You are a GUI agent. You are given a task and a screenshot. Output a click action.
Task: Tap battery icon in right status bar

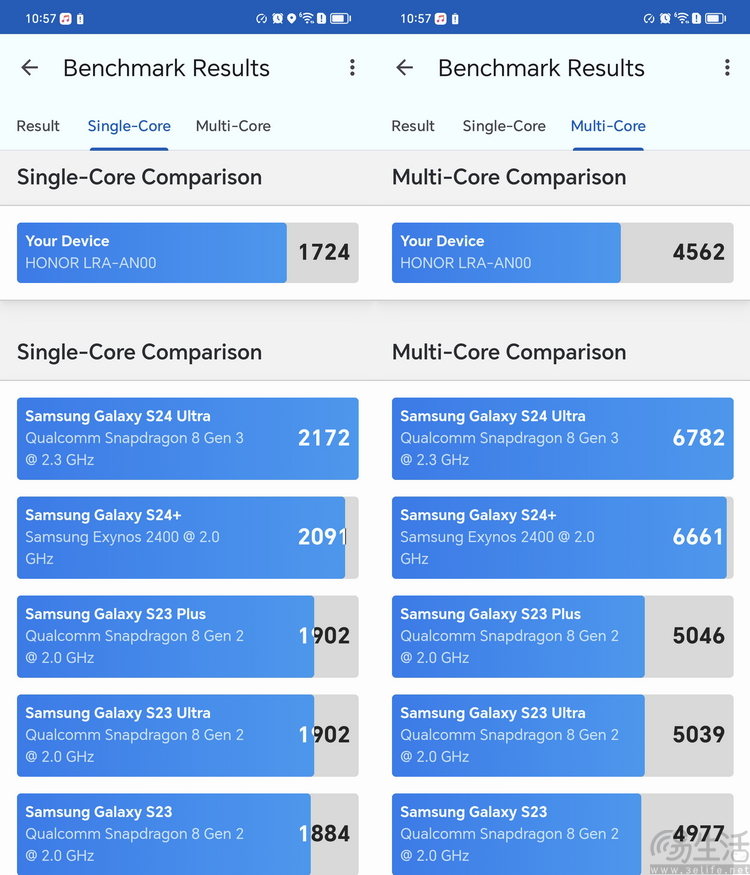tap(715, 18)
